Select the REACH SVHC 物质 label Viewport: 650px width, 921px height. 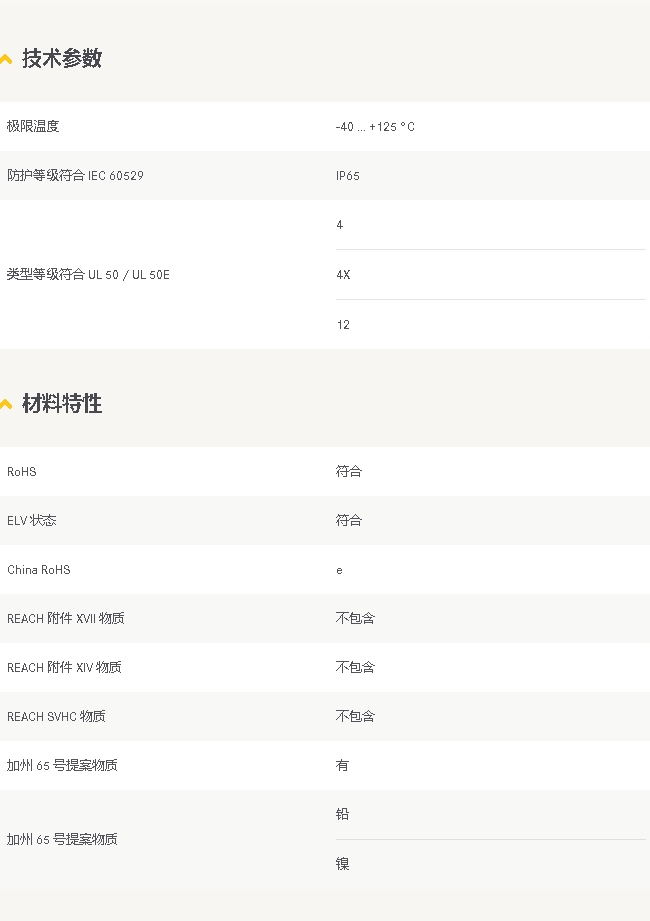click(x=56, y=717)
